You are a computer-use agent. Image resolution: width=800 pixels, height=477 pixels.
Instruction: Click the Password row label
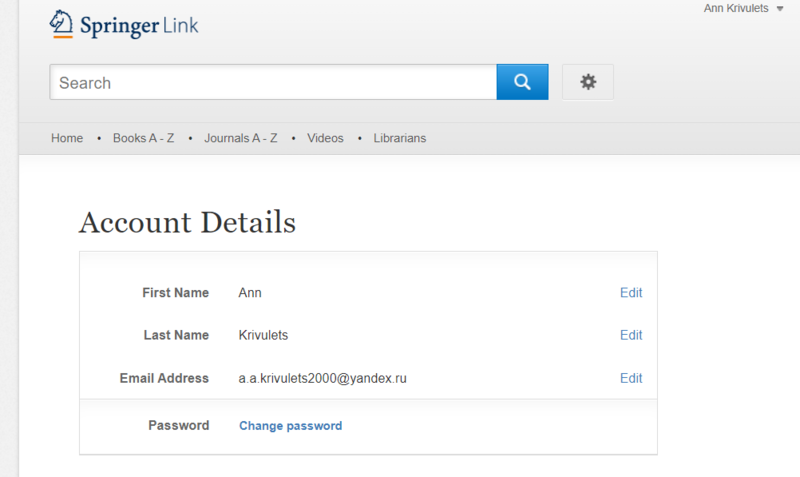pos(178,425)
